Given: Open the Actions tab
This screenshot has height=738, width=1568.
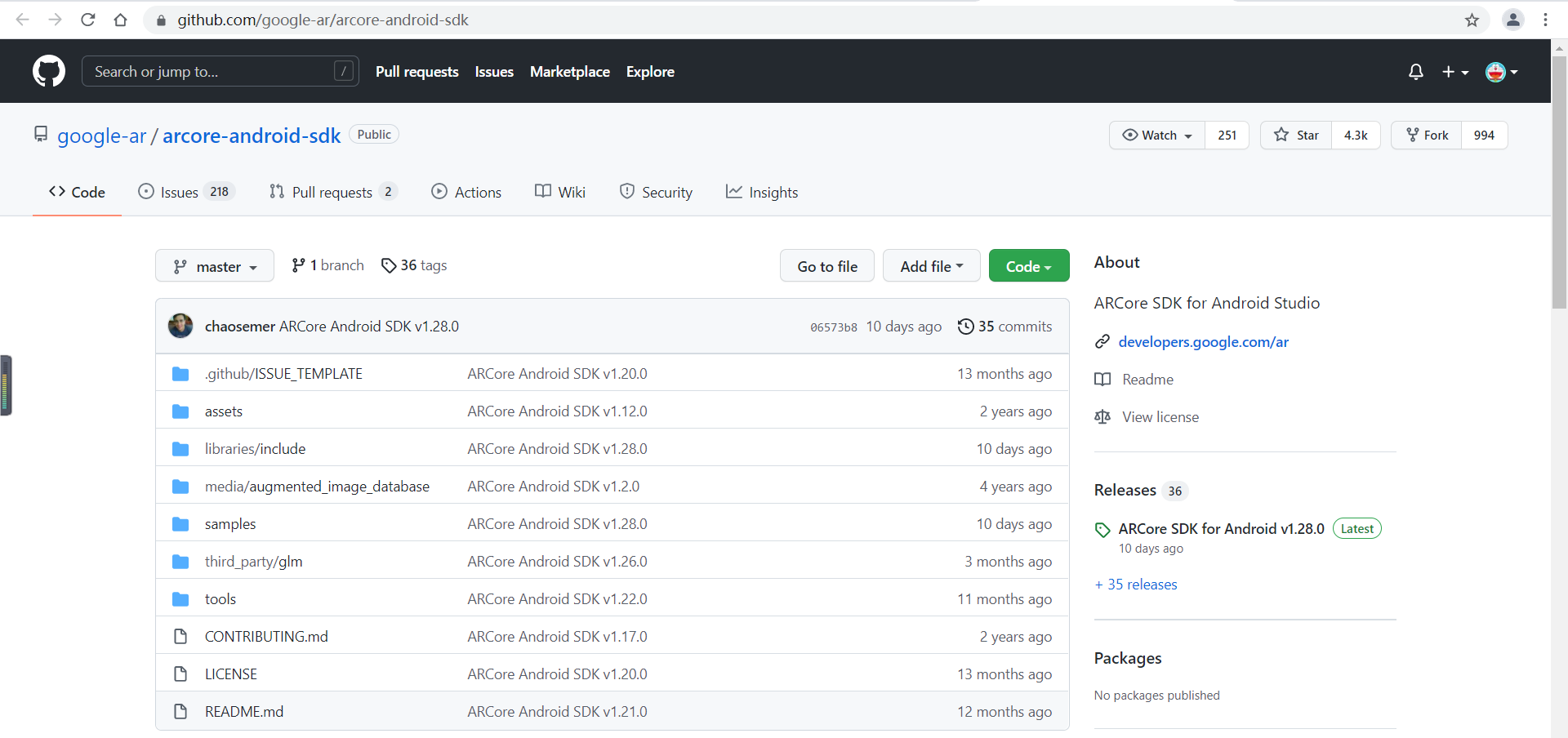Looking at the screenshot, I should tap(466, 193).
